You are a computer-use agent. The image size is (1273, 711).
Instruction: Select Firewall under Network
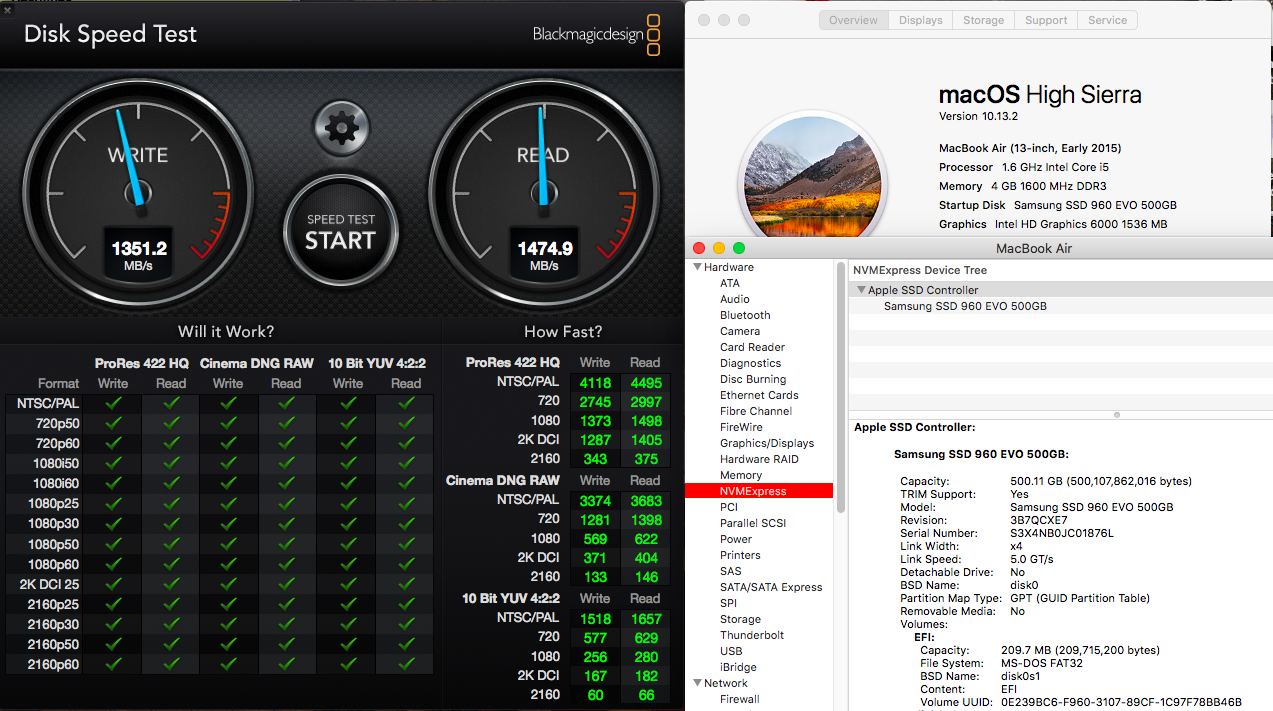click(x=740, y=699)
